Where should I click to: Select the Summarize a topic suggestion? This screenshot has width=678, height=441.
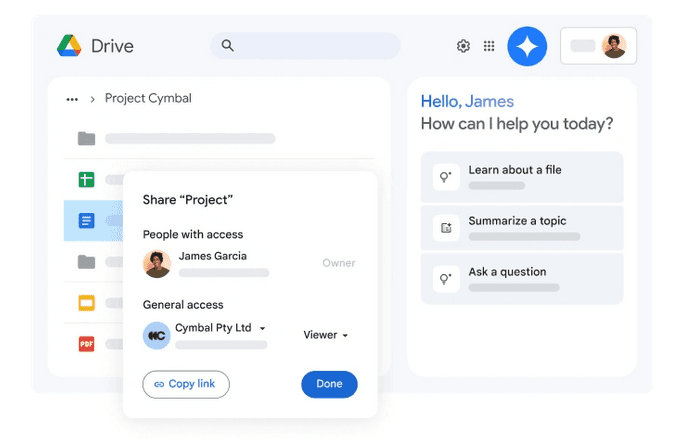(x=522, y=228)
